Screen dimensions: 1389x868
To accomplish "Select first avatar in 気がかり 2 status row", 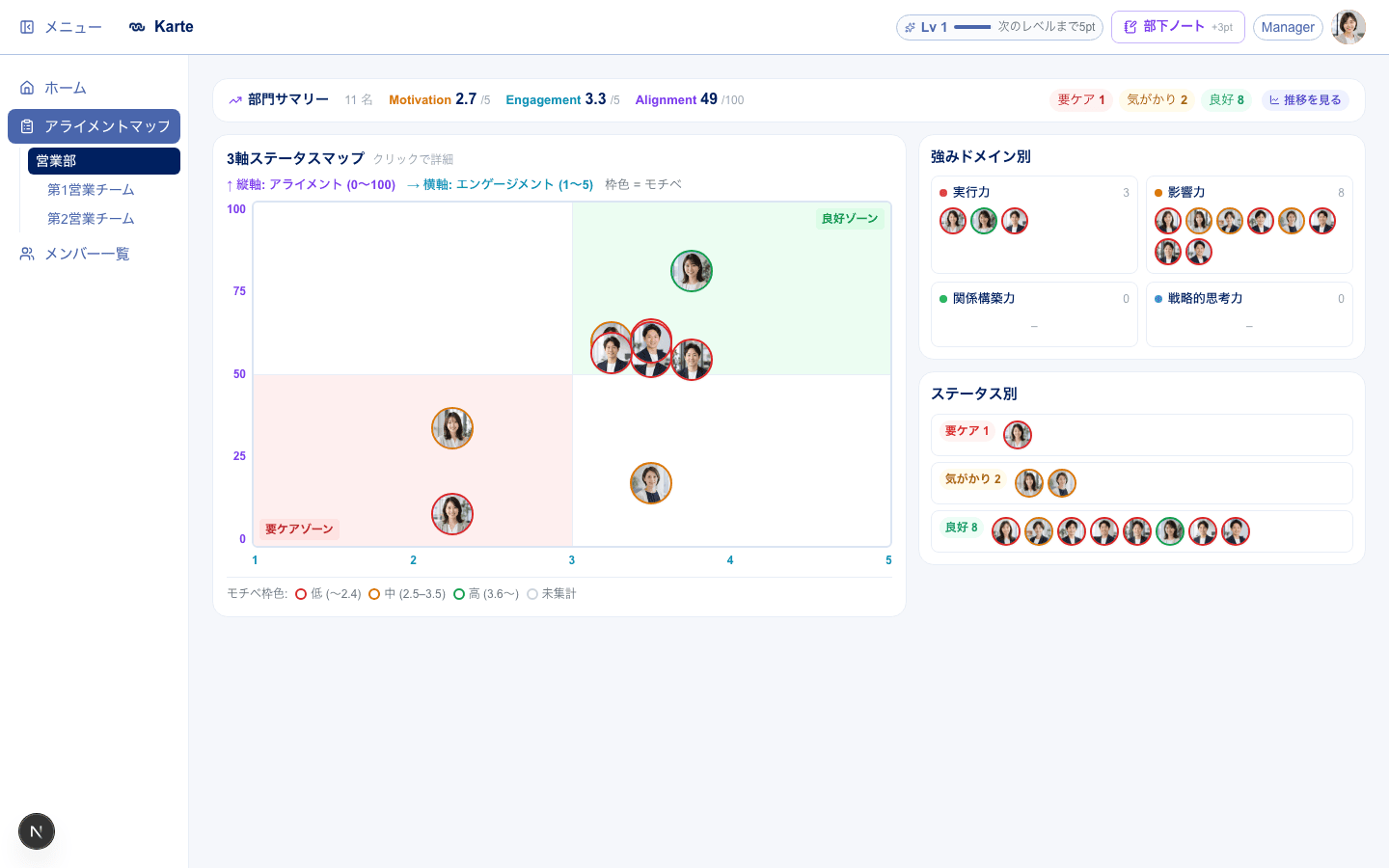I will pos(1029,483).
